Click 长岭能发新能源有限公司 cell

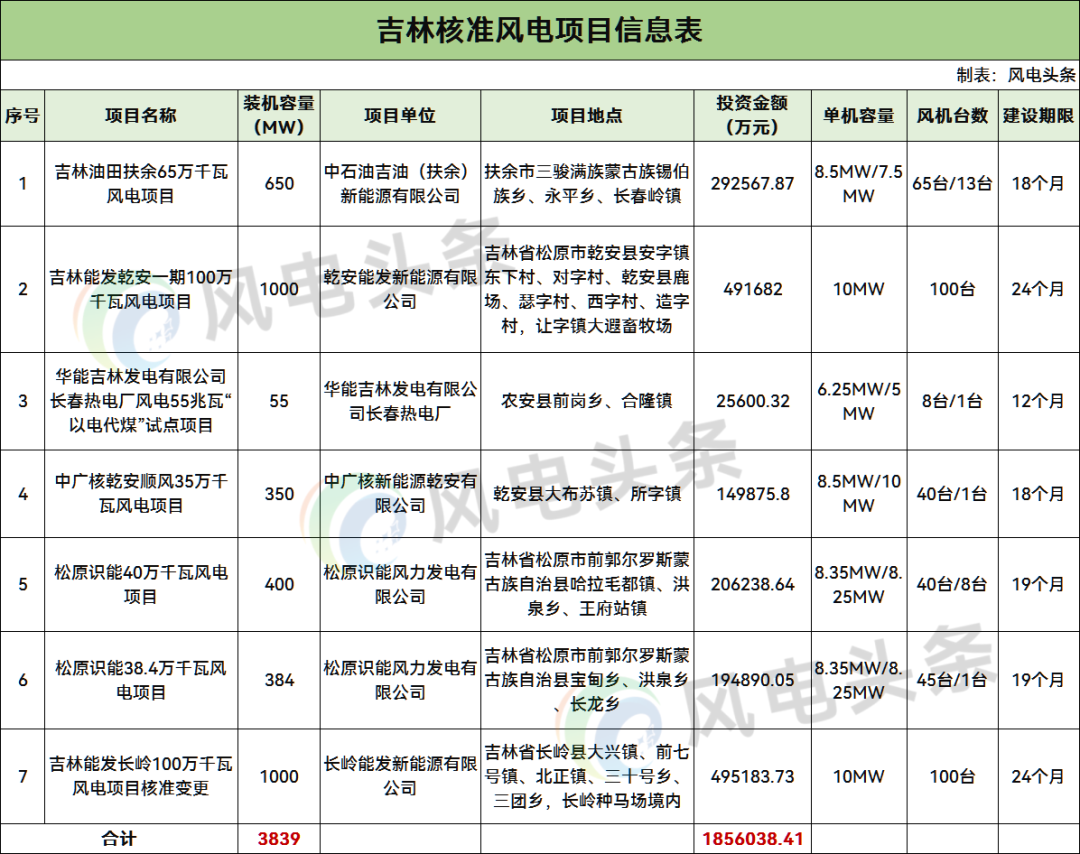click(400, 776)
